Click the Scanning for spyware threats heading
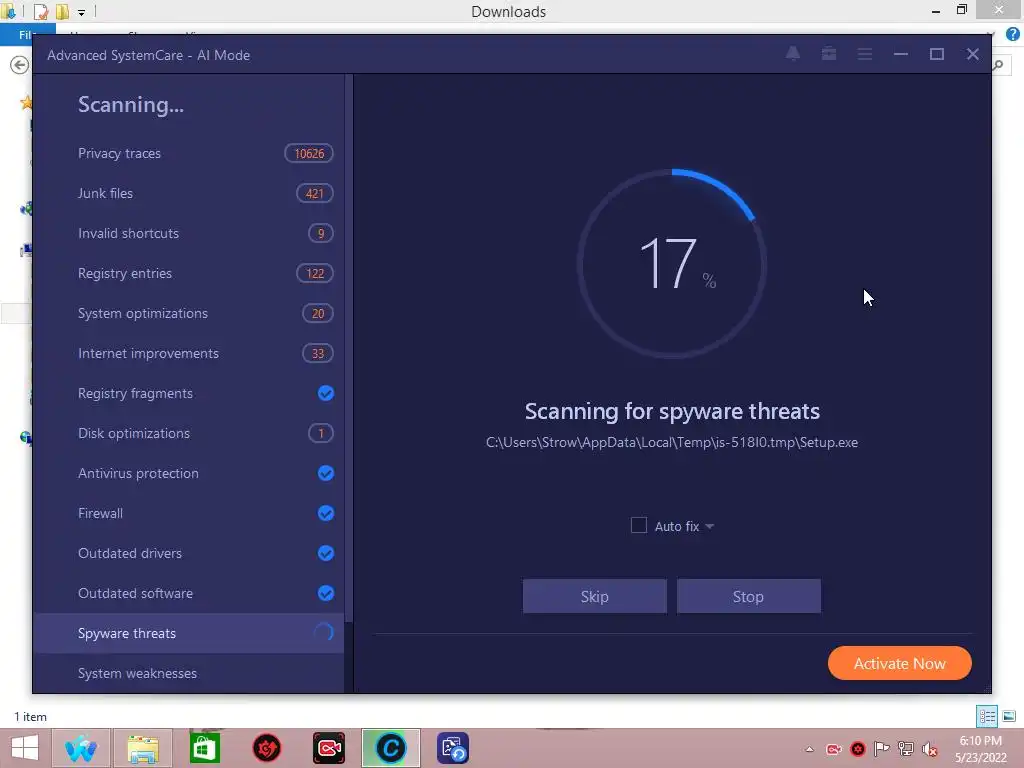 point(672,411)
